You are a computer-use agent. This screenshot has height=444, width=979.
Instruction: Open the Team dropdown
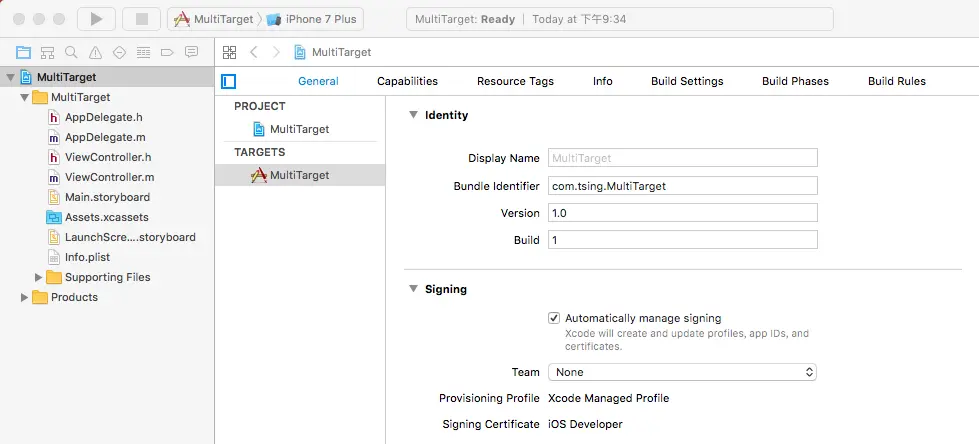coord(682,372)
